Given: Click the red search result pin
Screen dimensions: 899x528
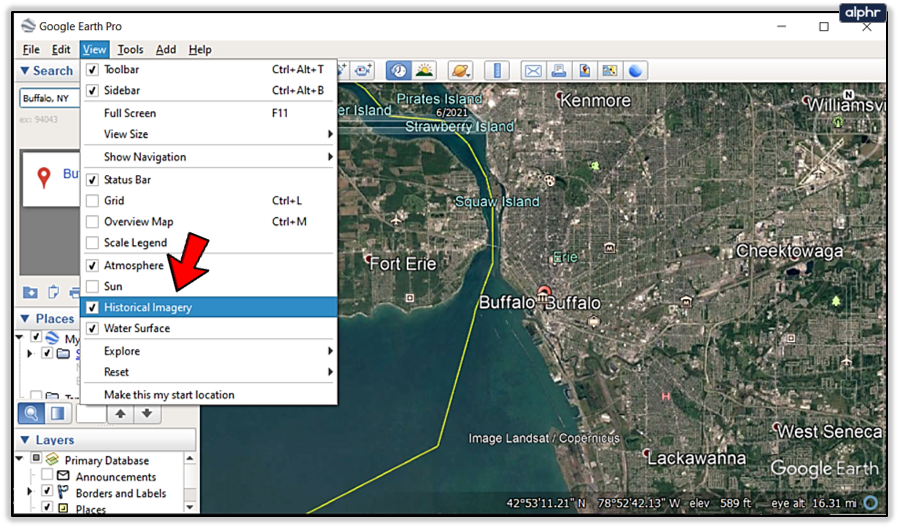Looking at the screenshot, I should click(x=44, y=178).
